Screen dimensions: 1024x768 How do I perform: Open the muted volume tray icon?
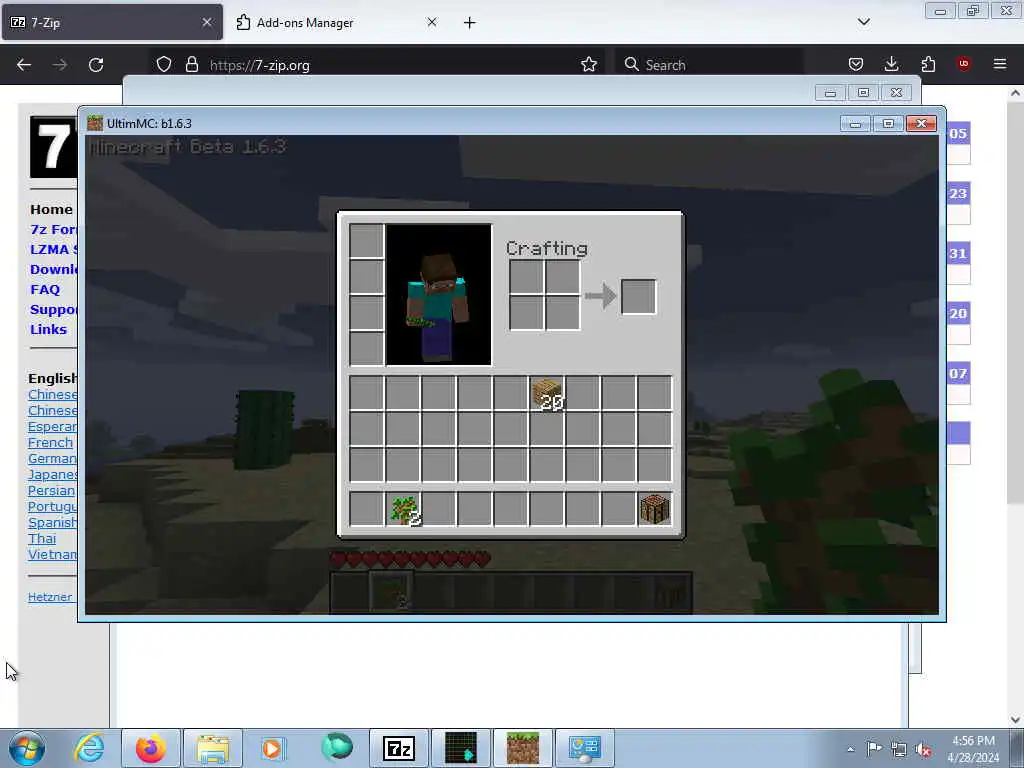923,749
